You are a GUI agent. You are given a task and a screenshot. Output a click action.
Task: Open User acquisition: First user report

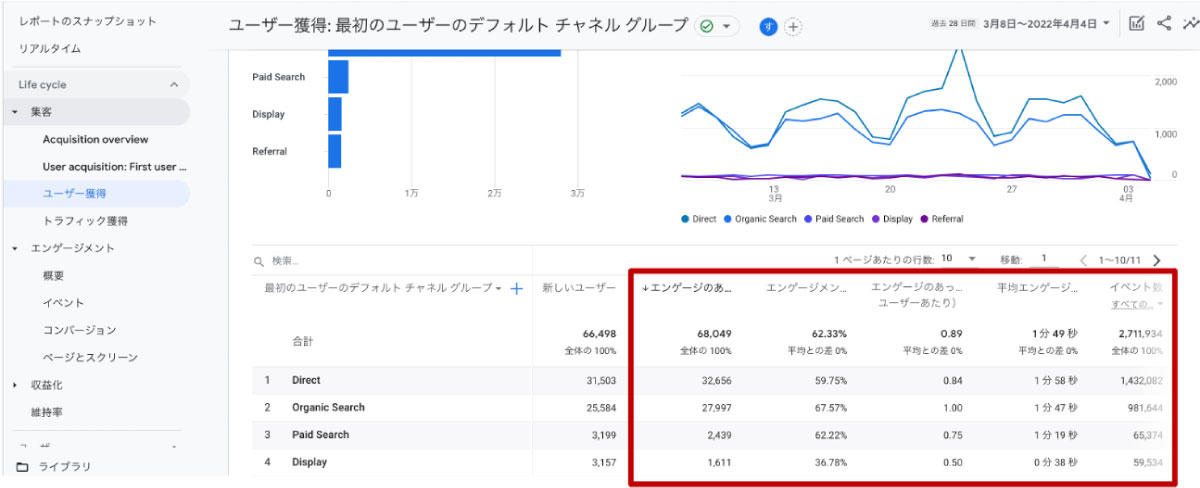point(115,167)
